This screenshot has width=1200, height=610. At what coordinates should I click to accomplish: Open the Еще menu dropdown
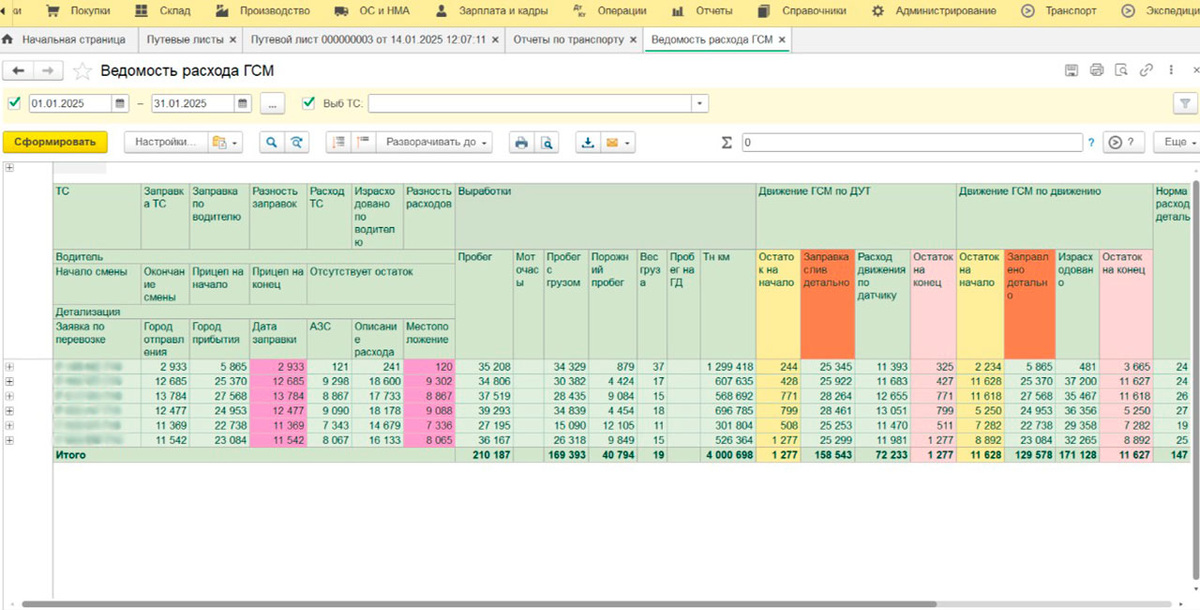coord(1176,142)
